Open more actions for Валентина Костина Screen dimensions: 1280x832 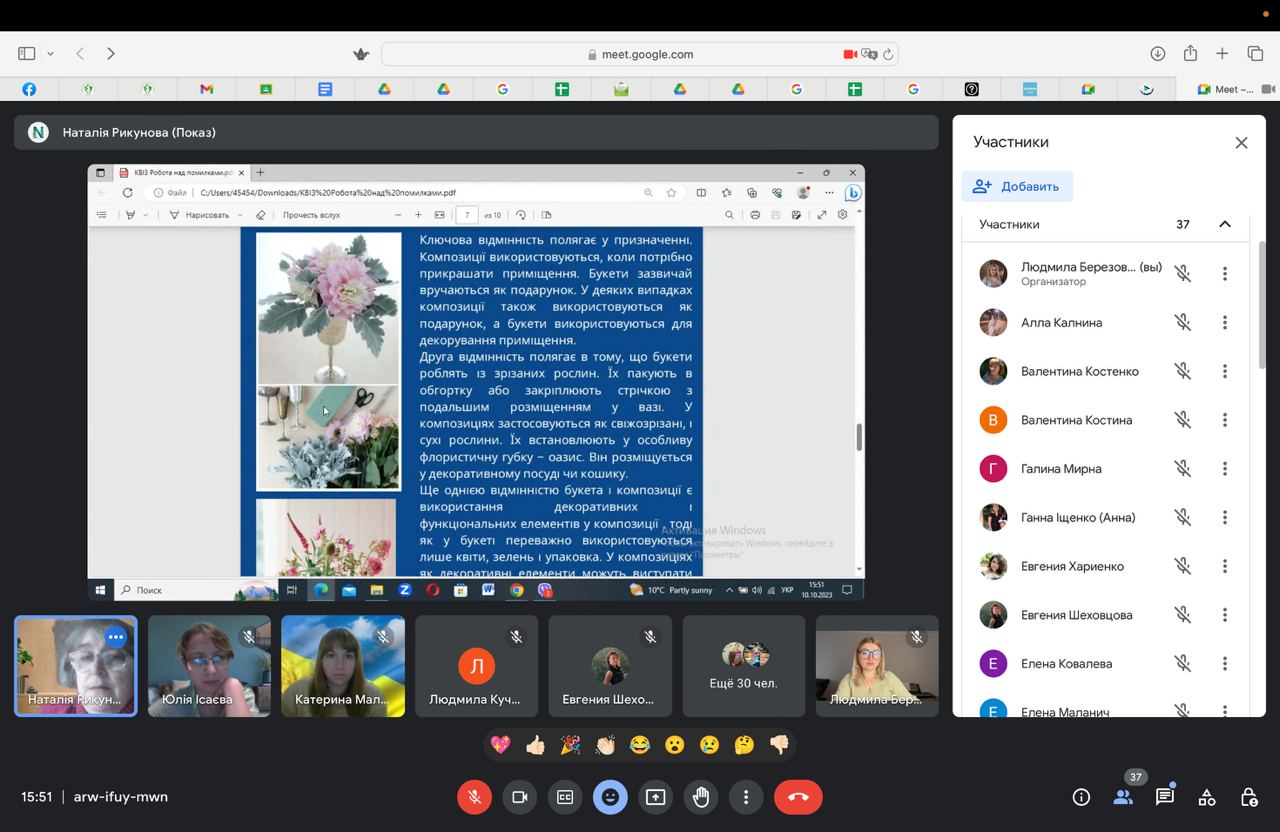pyautogui.click(x=1224, y=420)
